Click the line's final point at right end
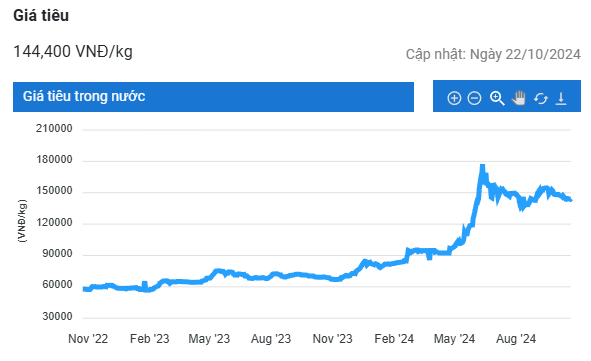591x361 pixels. (570, 200)
